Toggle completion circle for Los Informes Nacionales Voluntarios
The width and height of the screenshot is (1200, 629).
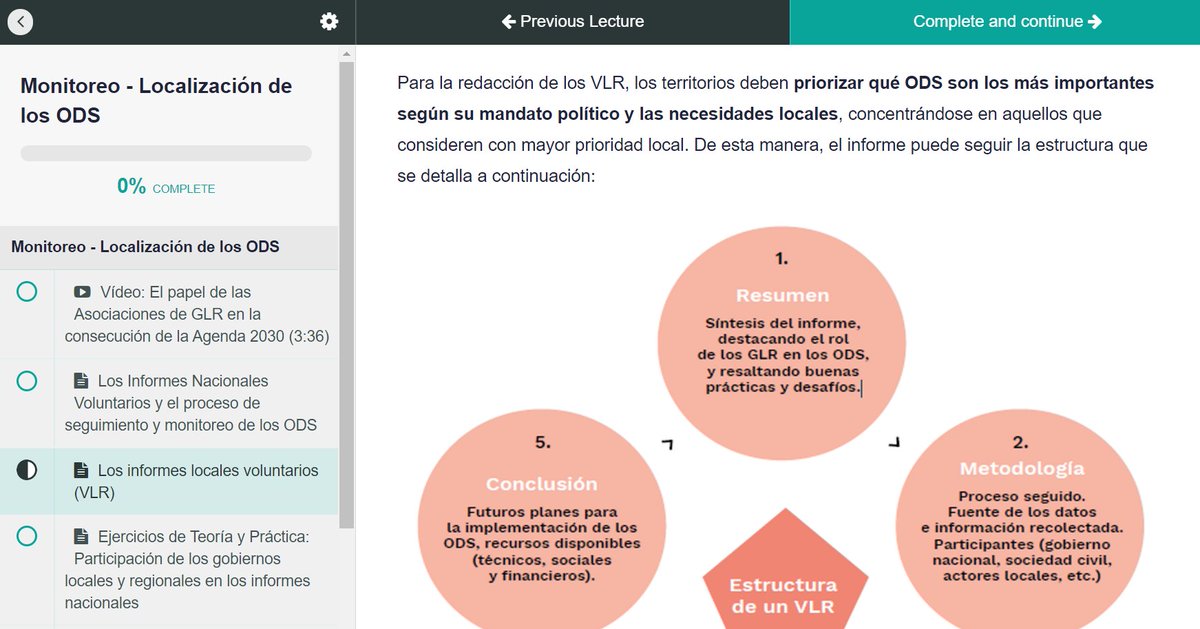coord(27,381)
